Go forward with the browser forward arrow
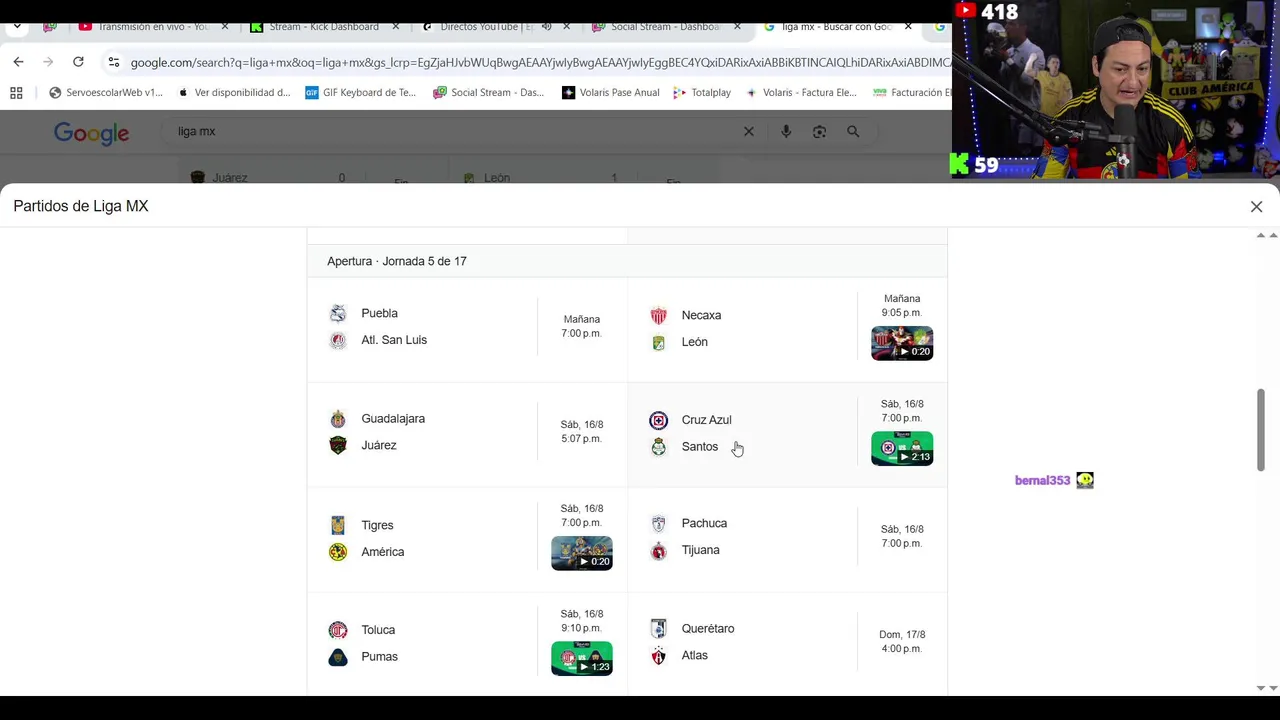1280x720 pixels. [48, 62]
